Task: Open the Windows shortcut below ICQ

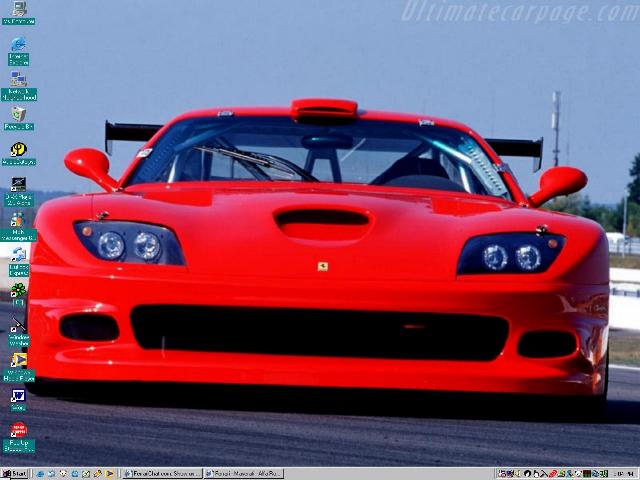Action: pos(19,332)
